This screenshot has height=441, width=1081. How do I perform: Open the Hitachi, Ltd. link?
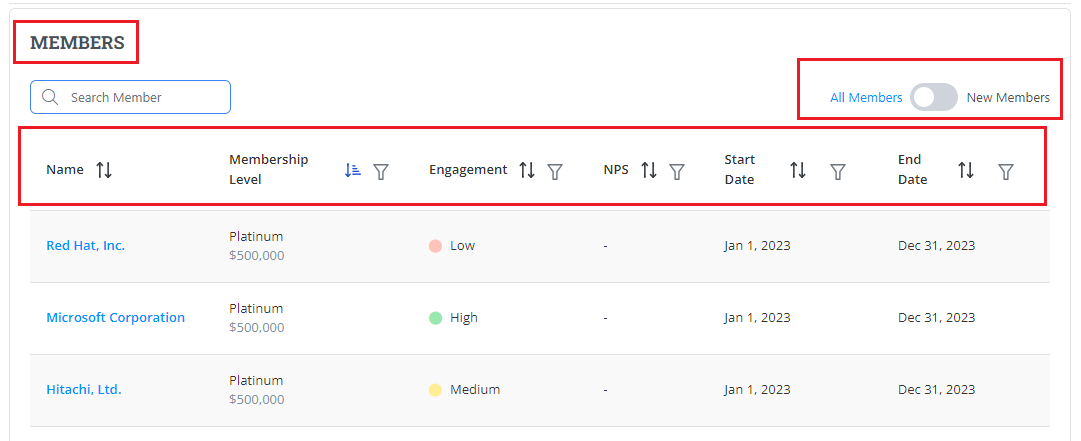84,390
